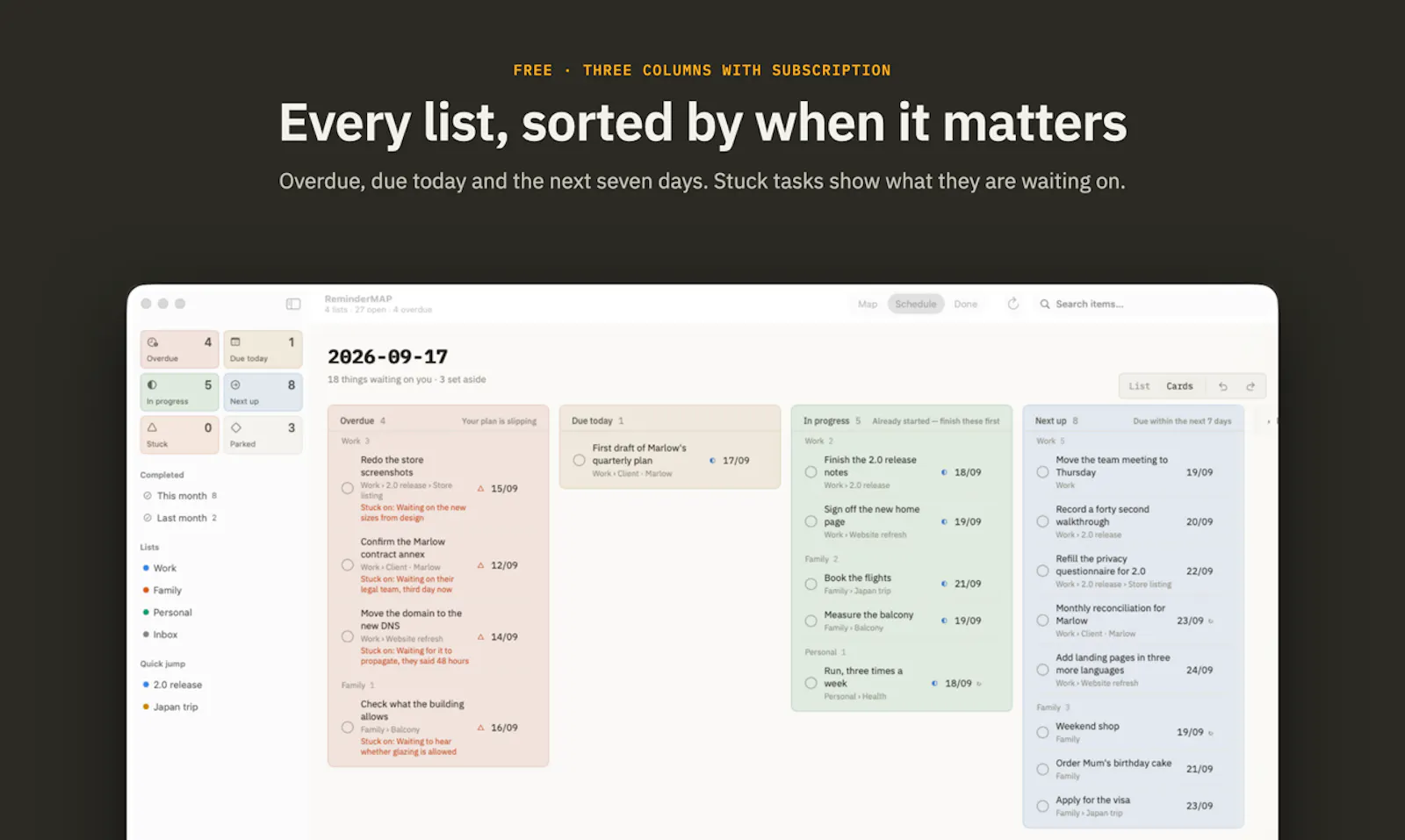Switch to the Map tab
Image resolution: width=1405 pixels, height=840 pixels.
[868, 304]
